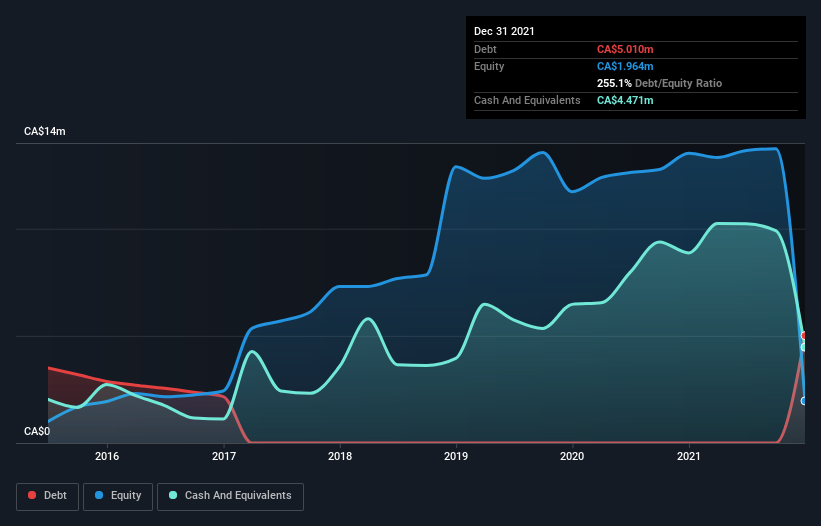Toggle the Cash And Equivalents legend button
821x526 pixels.
230,496
